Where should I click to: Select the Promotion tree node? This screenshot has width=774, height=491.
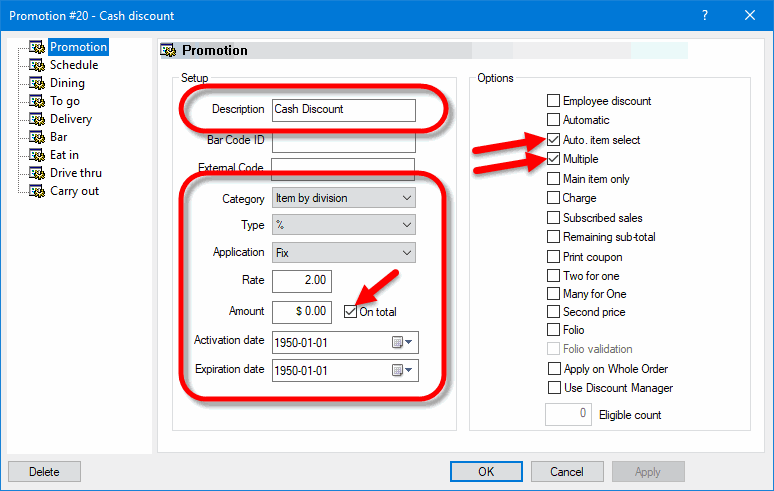pyautogui.click(x=78, y=47)
